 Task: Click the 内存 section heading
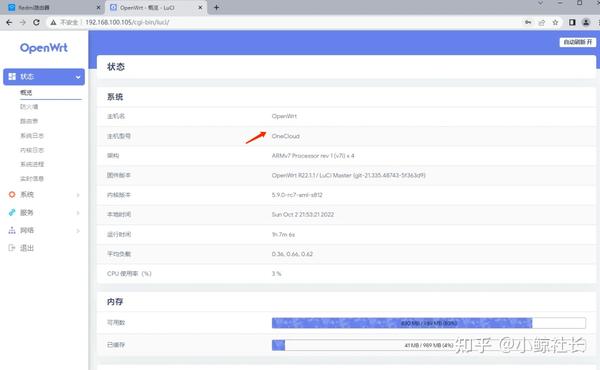click(x=115, y=302)
